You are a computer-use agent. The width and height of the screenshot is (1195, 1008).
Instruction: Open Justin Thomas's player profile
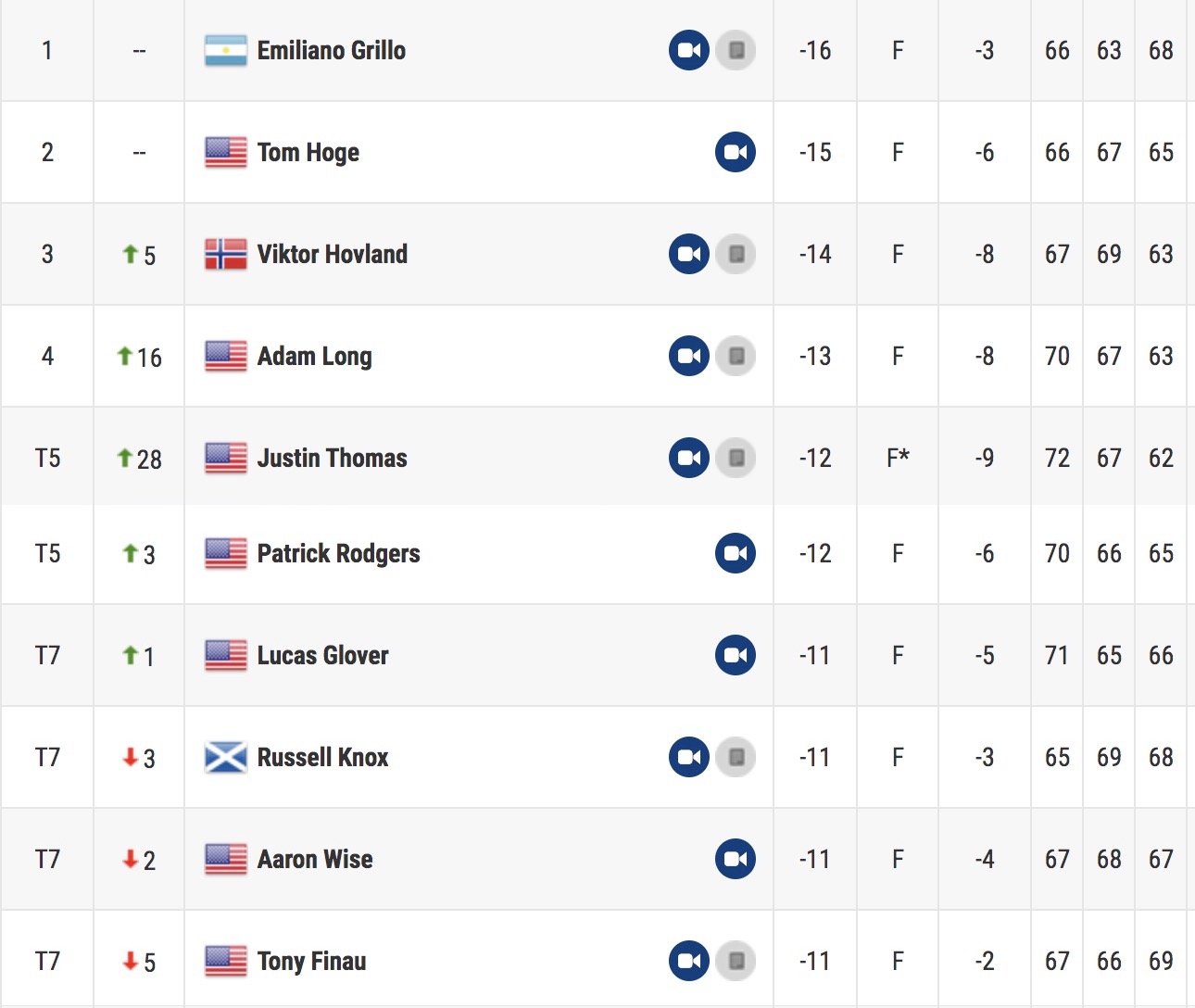click(x=333, y=458)
